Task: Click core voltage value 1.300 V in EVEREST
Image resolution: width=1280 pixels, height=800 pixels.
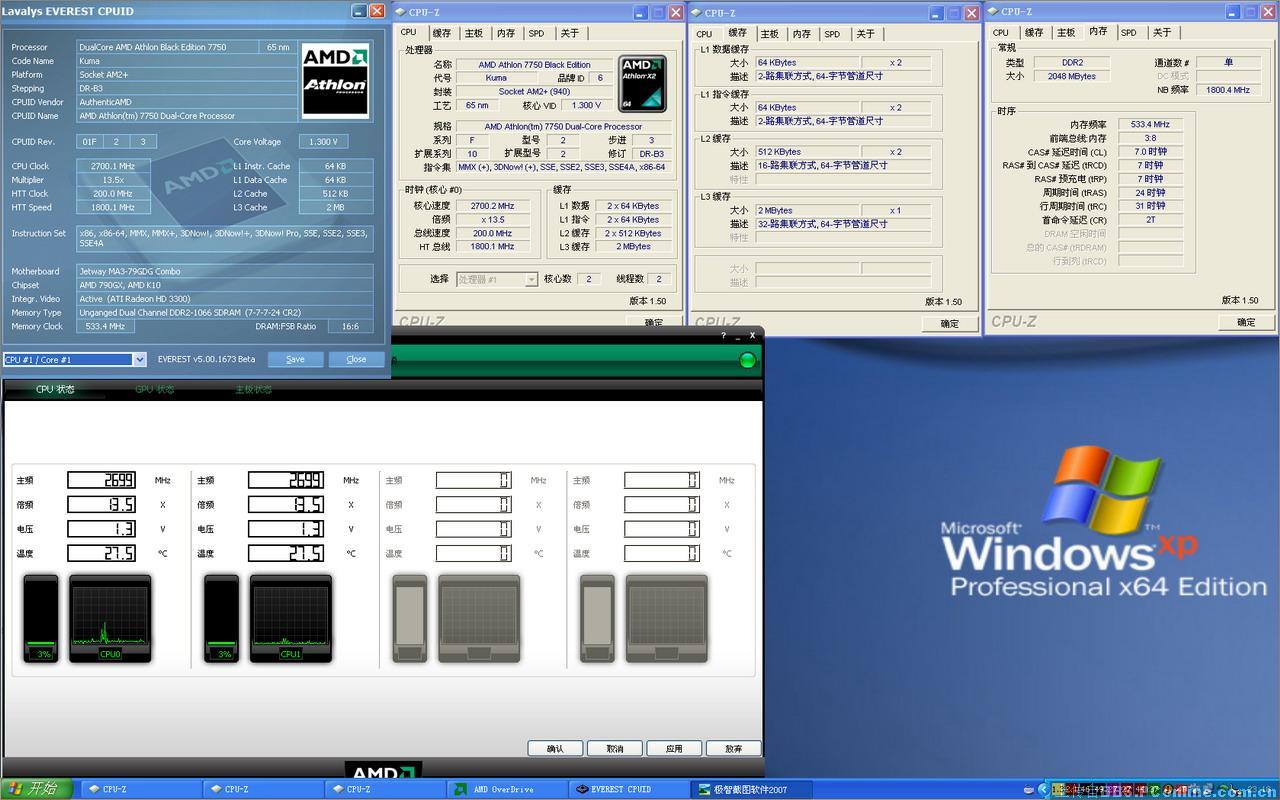Action: [323, 142]
